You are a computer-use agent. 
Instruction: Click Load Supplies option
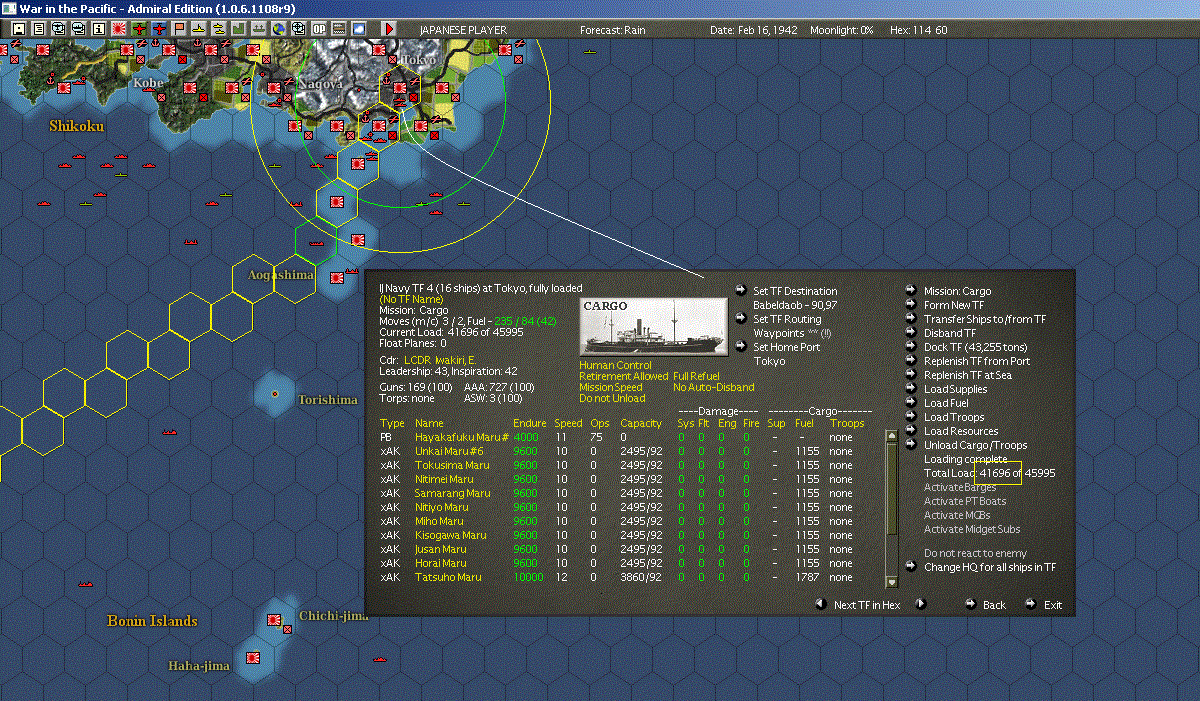pos(955,389)
